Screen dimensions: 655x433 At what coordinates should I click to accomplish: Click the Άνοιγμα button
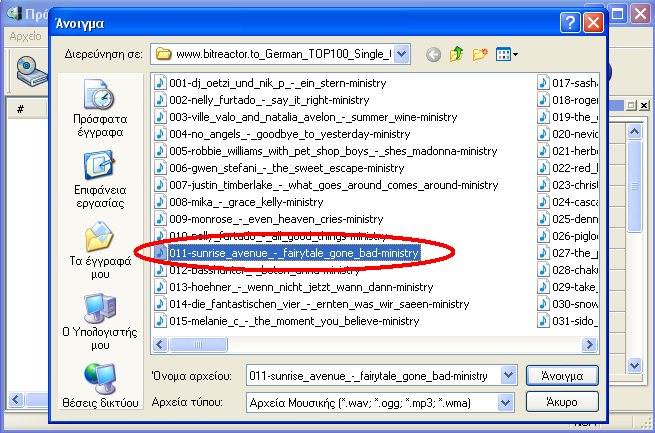(x=562, y=376)
